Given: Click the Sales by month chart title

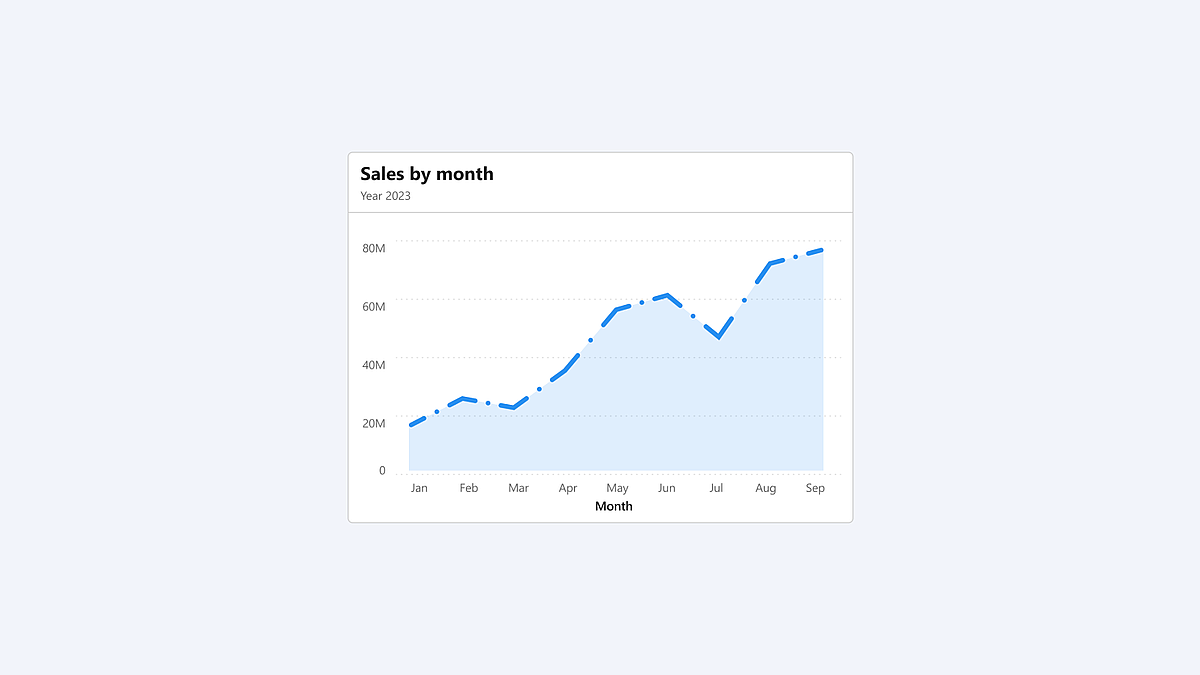Looking at the screenshot, I should pos(427,174).
